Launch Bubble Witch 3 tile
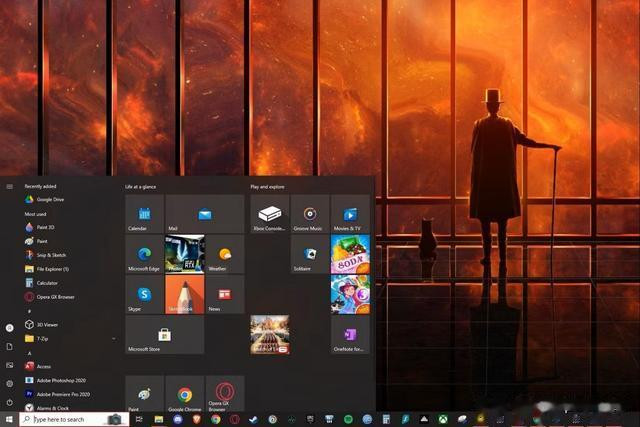The image size is (640, 427). click(350, 294)
